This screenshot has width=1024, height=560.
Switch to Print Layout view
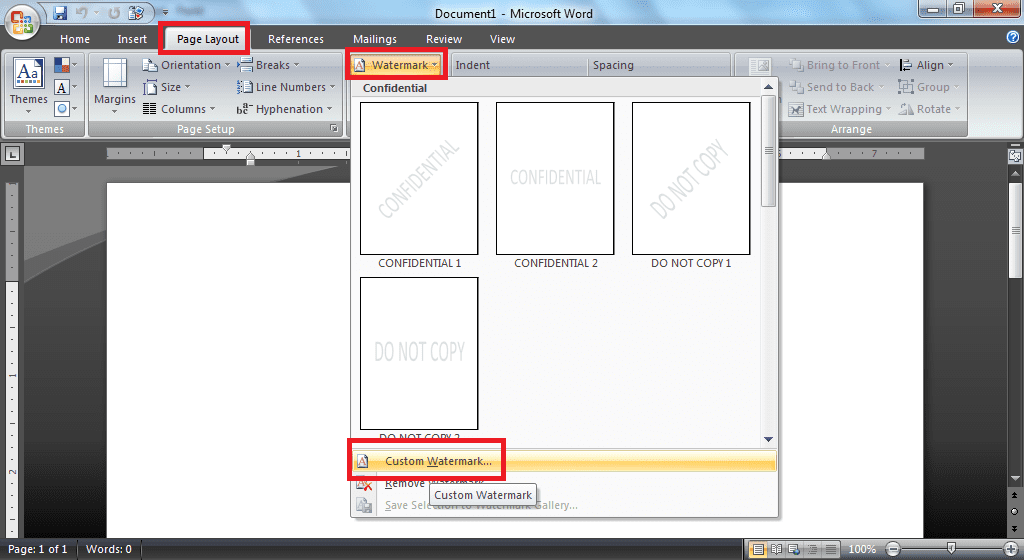coord(758,549)
